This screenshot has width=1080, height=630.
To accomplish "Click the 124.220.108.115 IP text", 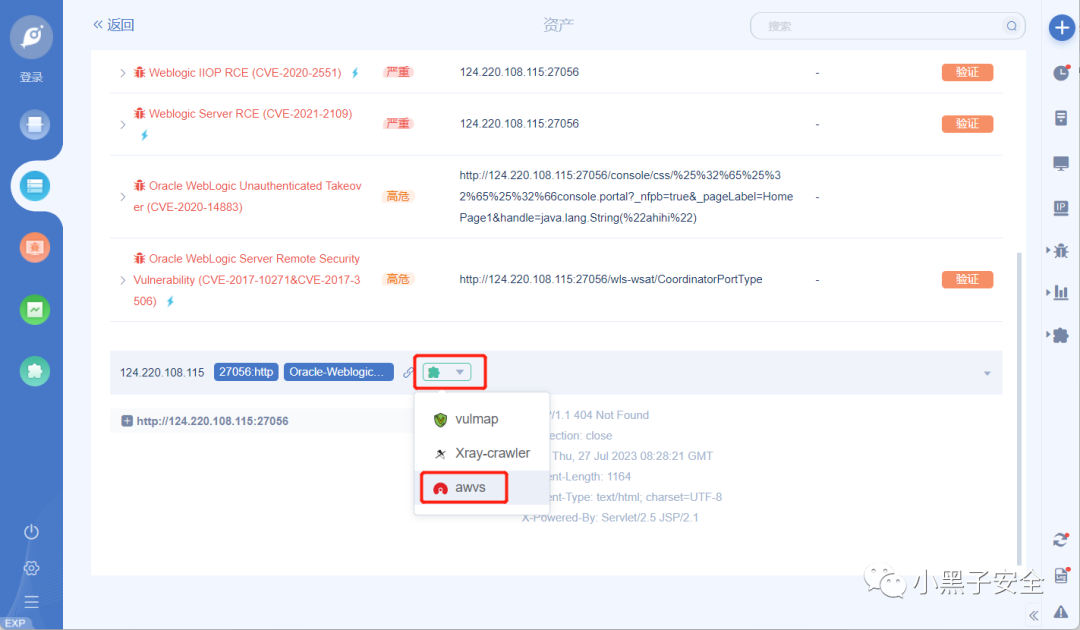I will point(162,372).
